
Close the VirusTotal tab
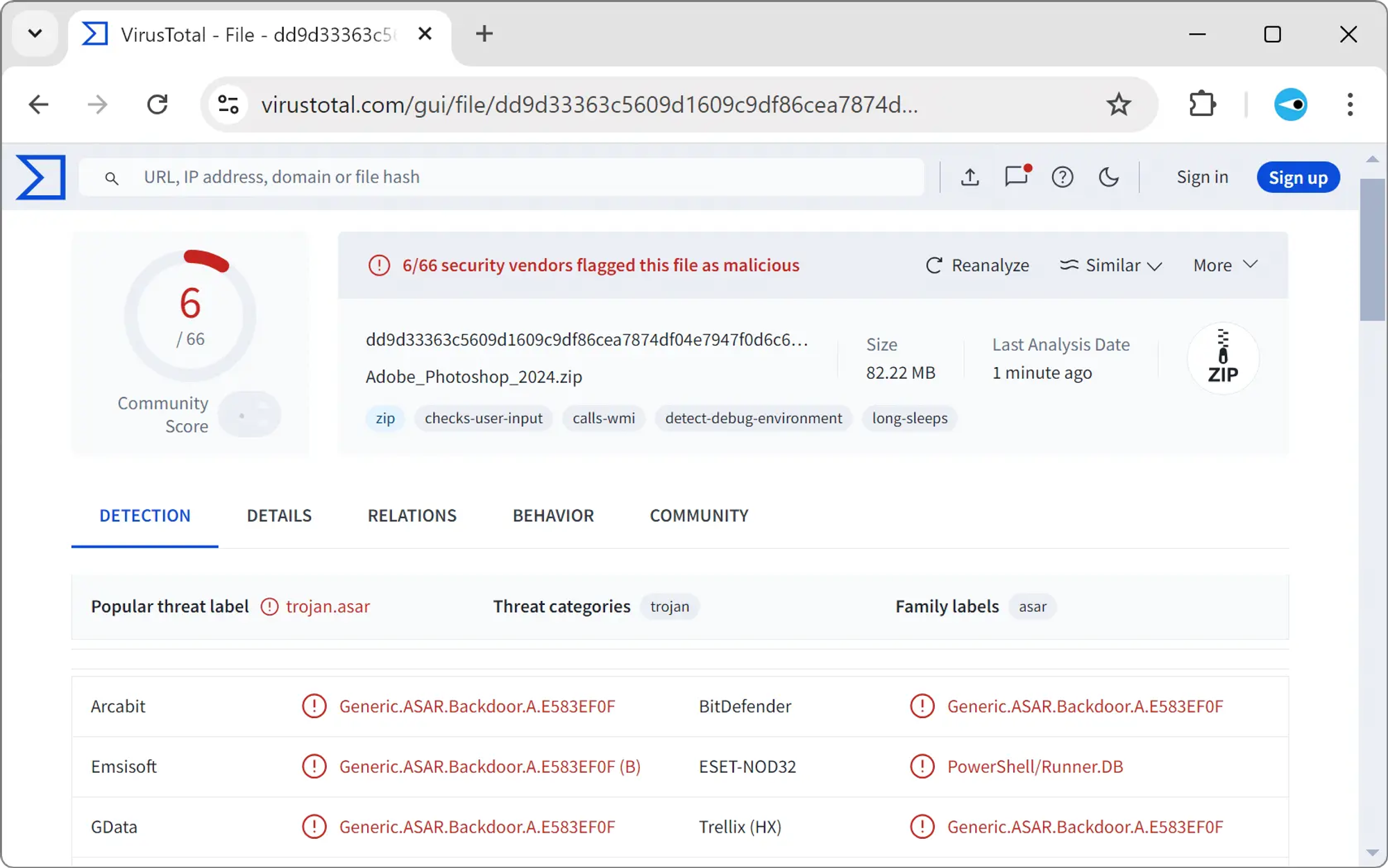point(425,33)
